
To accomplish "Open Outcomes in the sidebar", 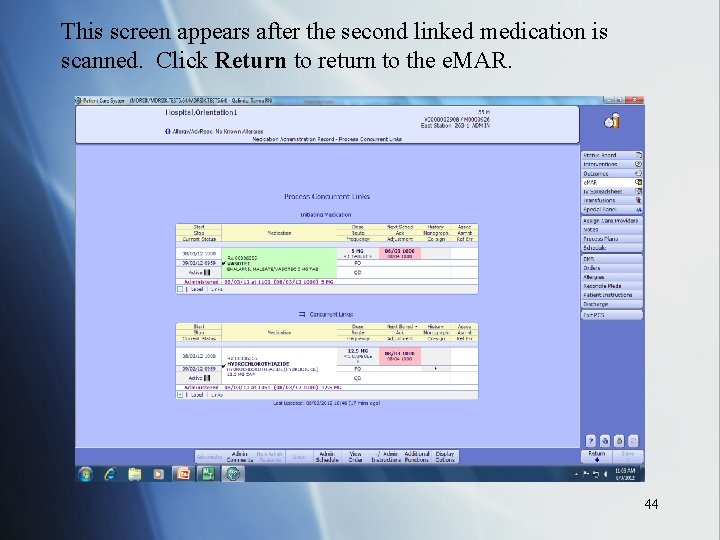I will 612,173.
